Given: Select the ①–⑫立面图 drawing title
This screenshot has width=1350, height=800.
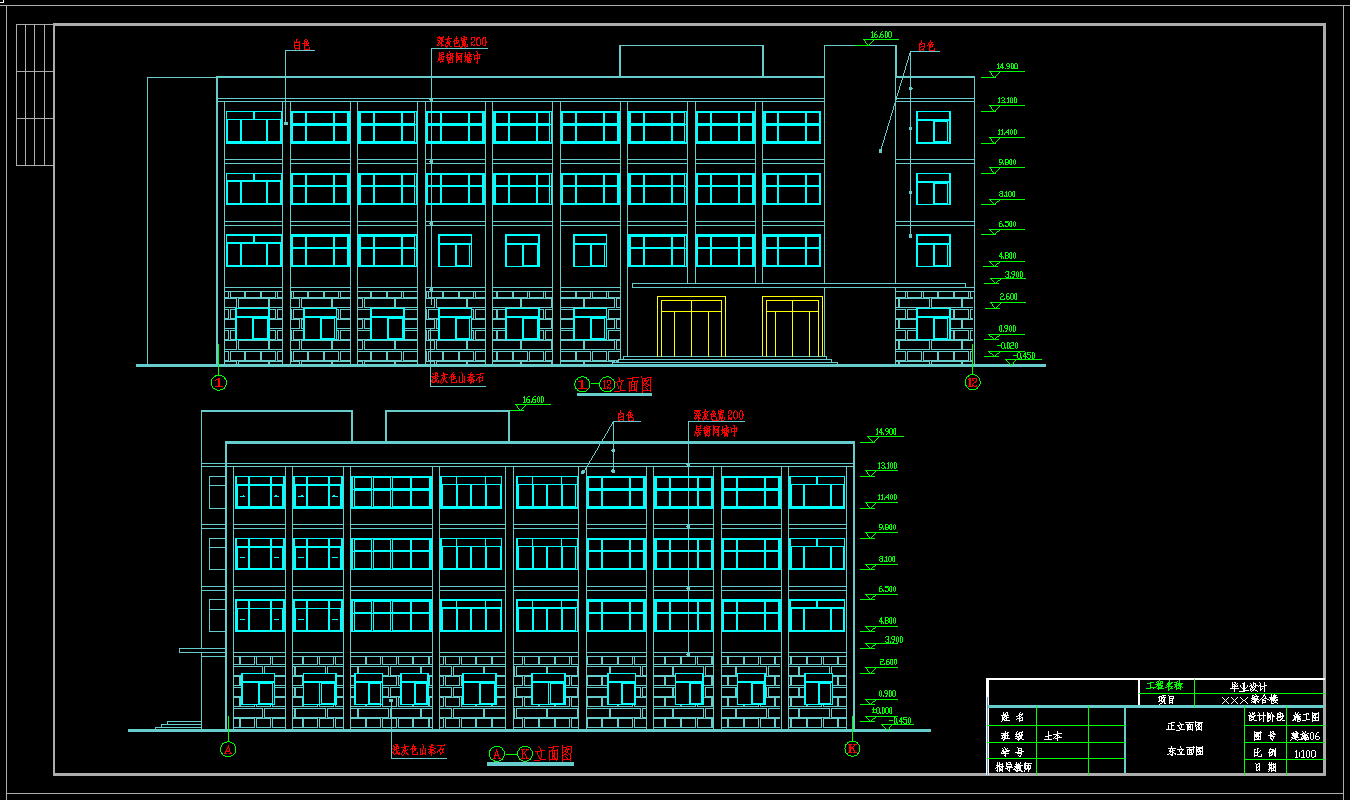Looking at the screenshot, I should tap(613, 384).
